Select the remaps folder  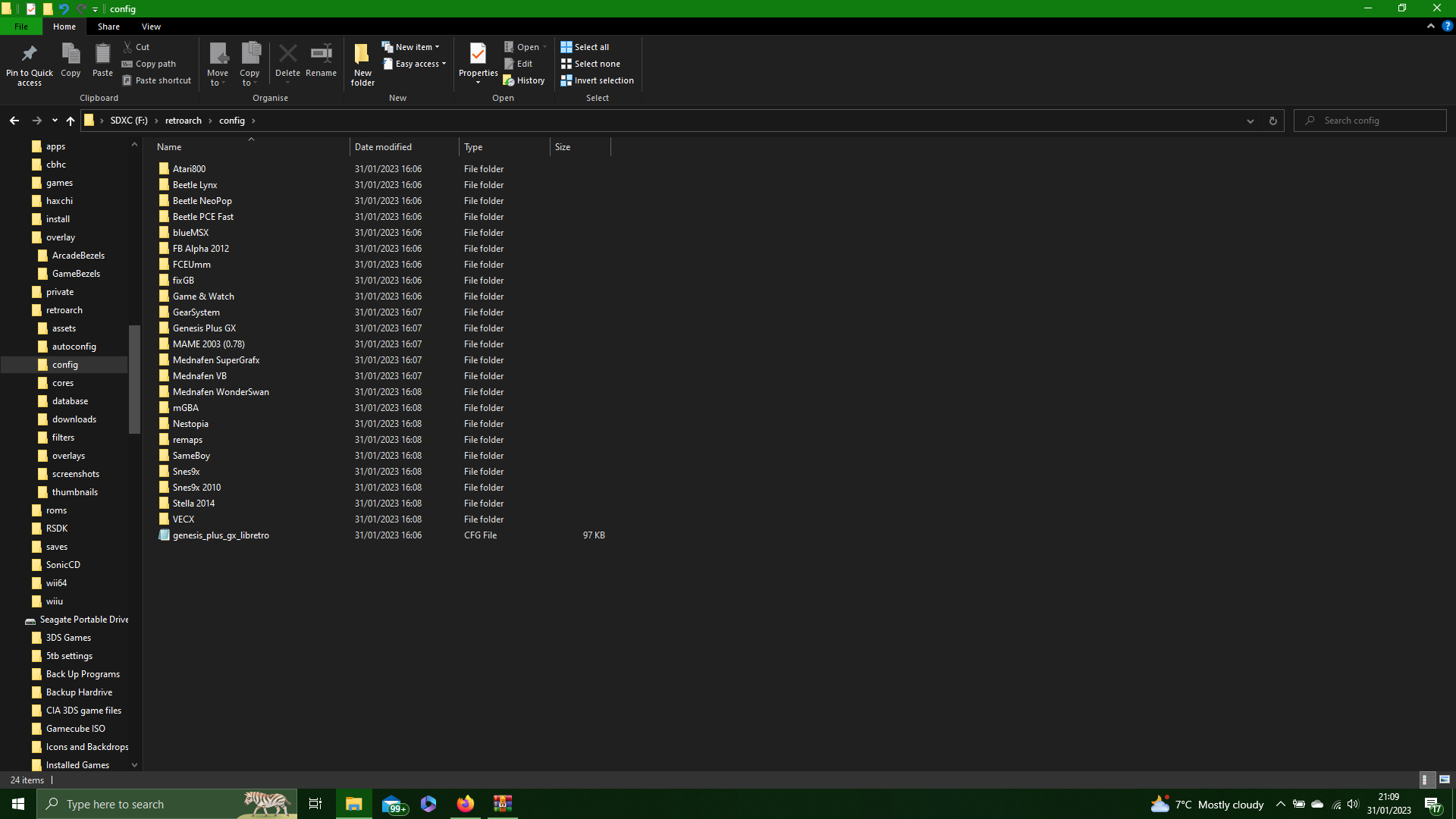[x=187, y=440]
